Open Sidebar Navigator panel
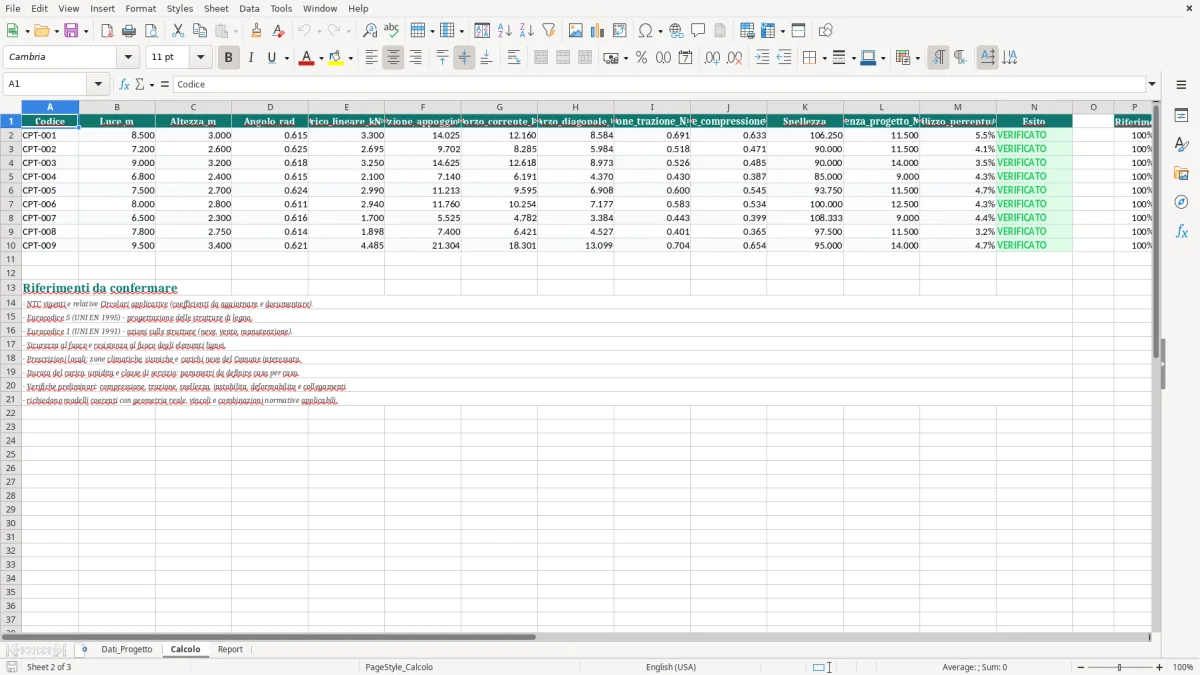The width and height of the screenshot is (1200, 675). [x=1181, y=202]
